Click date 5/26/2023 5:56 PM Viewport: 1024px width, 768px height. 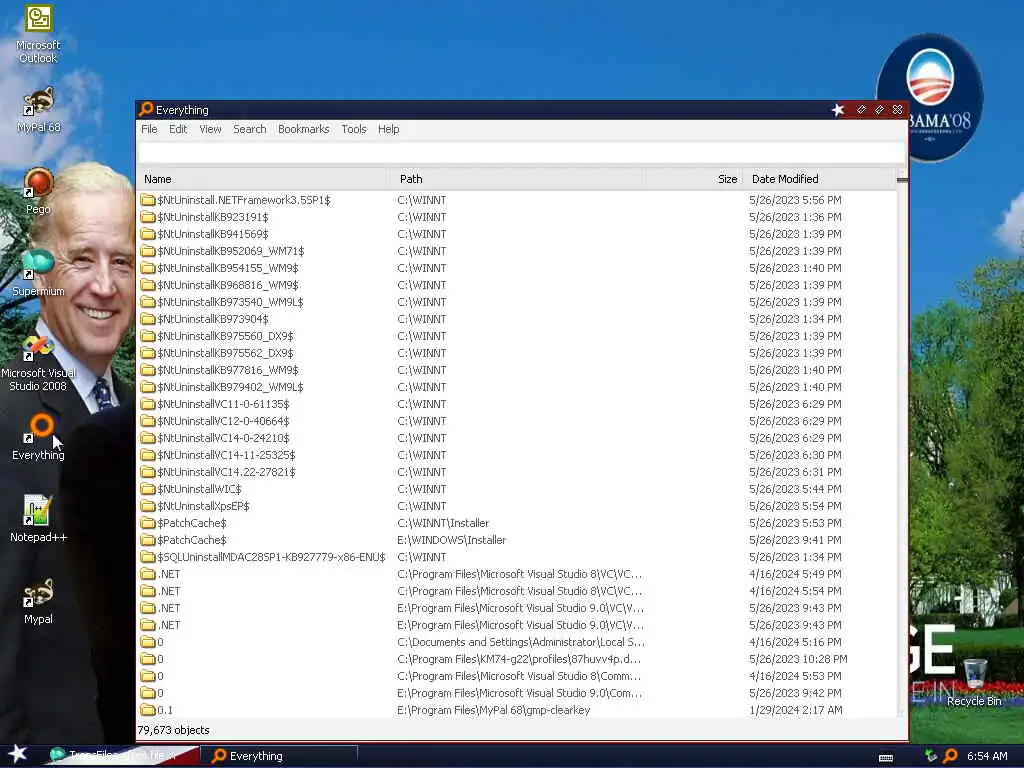pyautogui.click(x=795, y=200)
